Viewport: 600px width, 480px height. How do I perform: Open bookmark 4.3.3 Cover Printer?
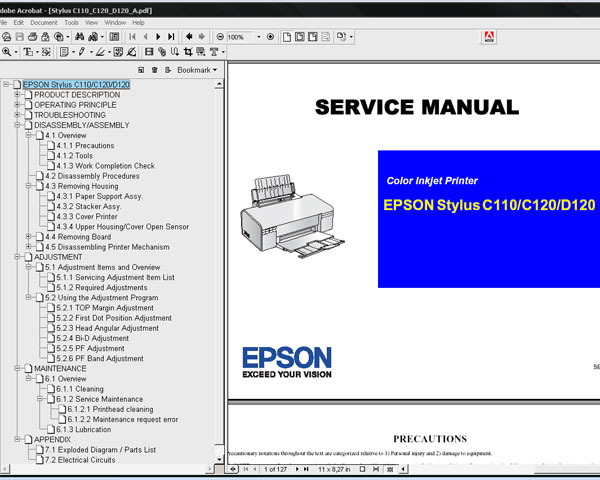(86, 216)
